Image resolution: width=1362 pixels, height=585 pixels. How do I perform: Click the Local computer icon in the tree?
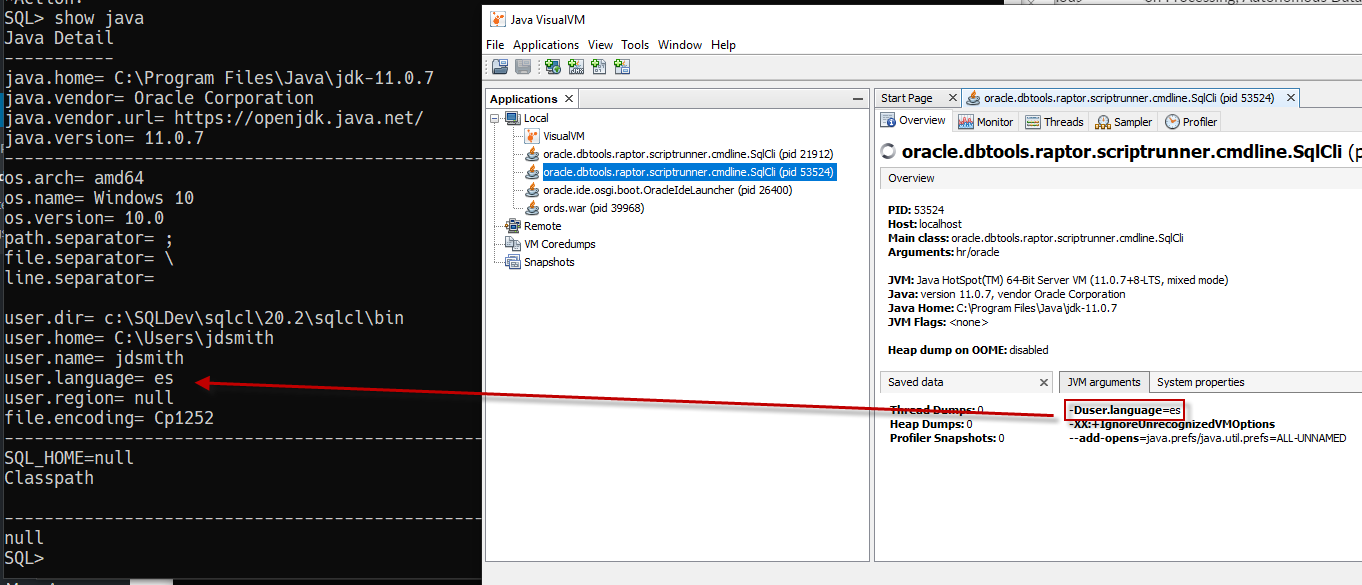tap(512, 118)
